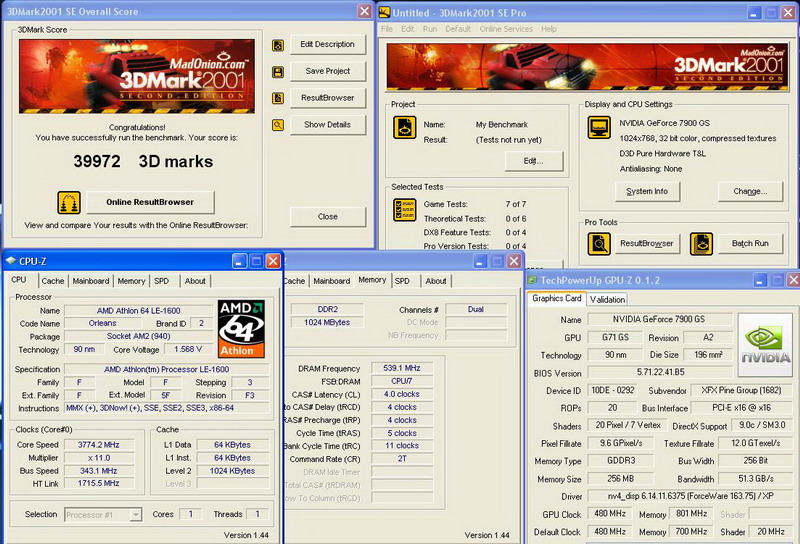Click the Online ResultBrowser abacus icon
Viewport: 800px width, 544px height.
[69, 202]
